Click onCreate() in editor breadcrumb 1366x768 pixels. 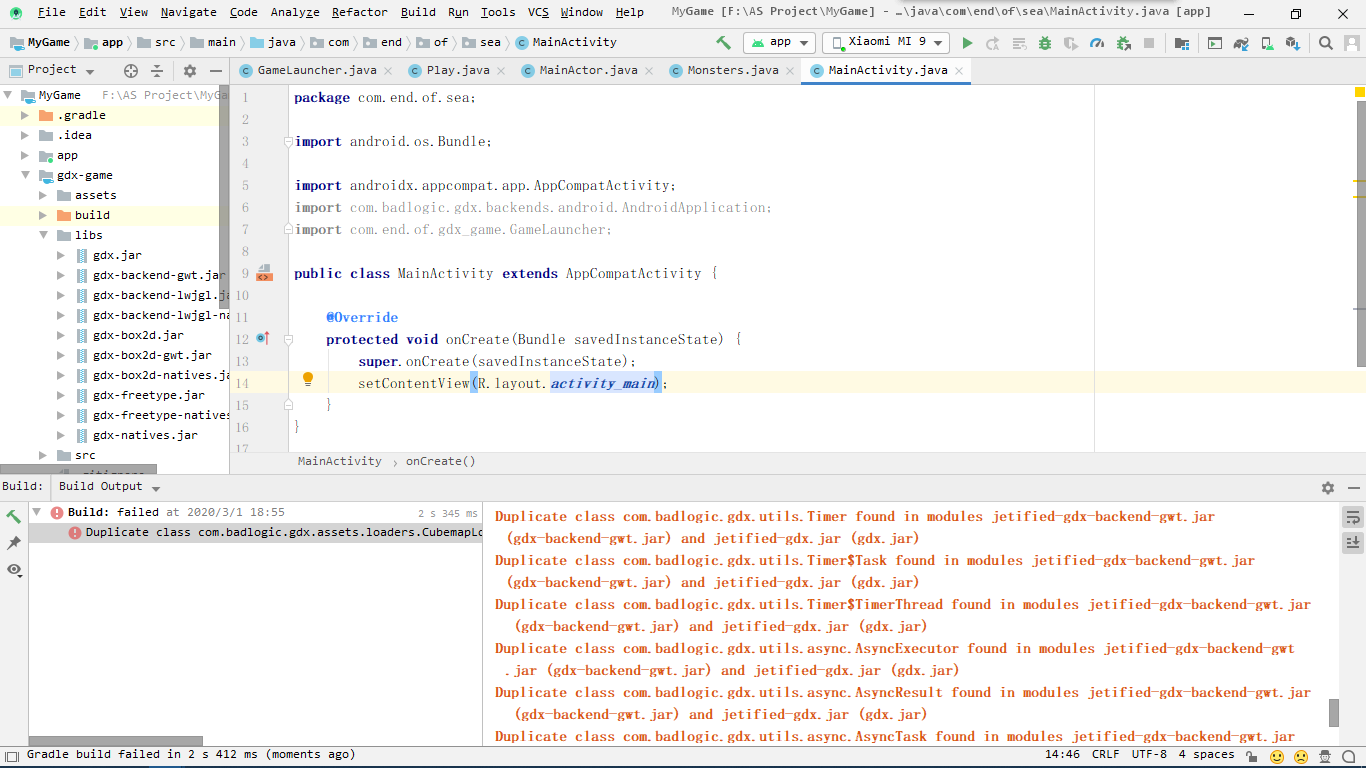440,462
